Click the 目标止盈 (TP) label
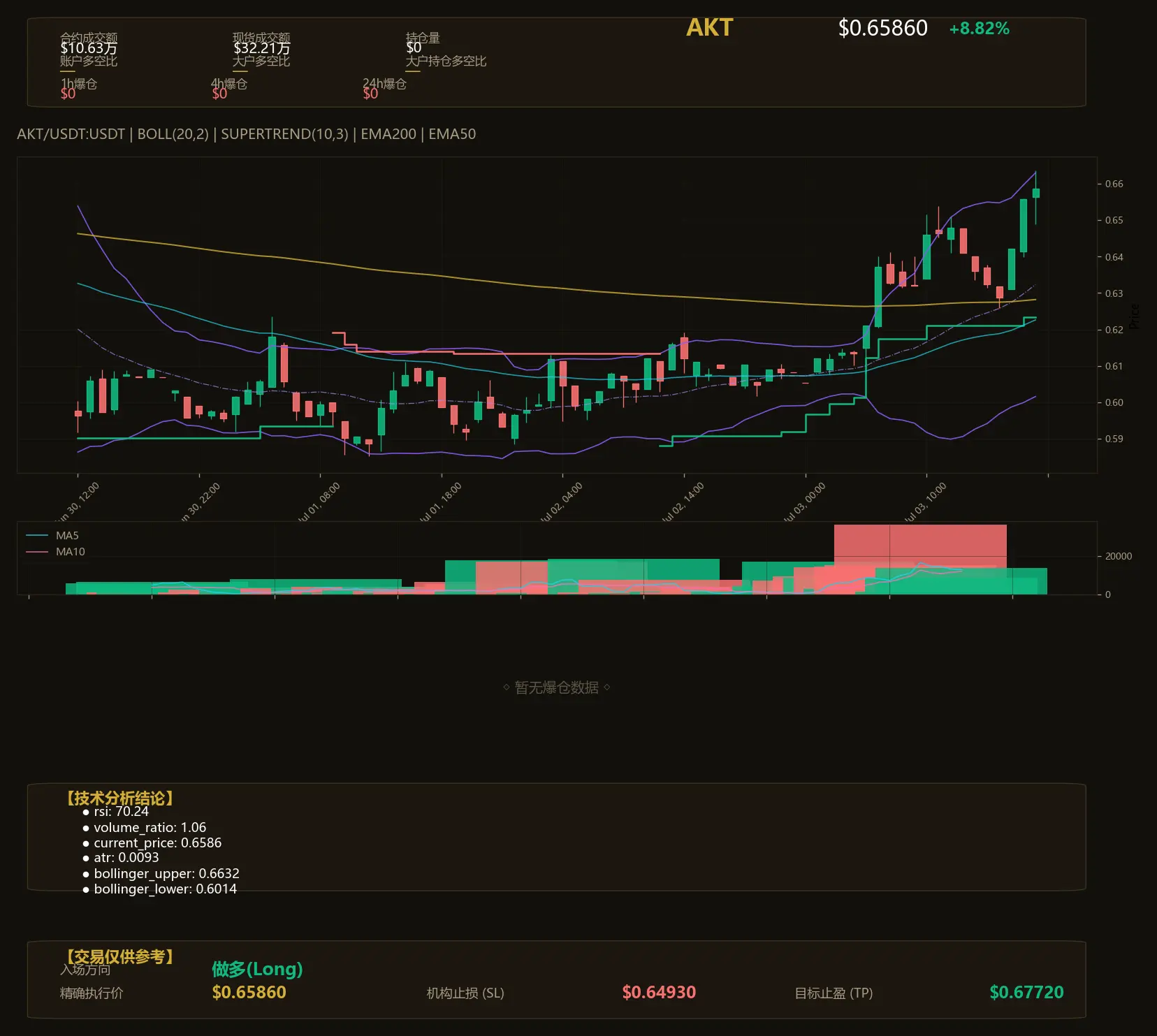Viewport: 1157px width, 1036px height. [834, 993]
